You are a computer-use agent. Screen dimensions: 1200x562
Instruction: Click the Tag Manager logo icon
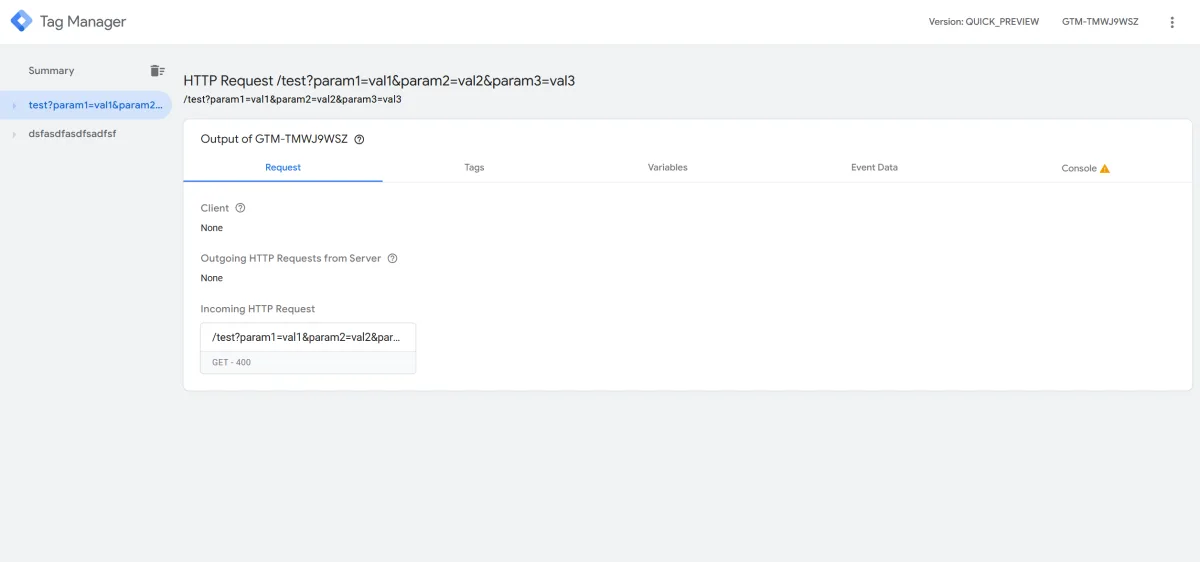click(21, 21)
